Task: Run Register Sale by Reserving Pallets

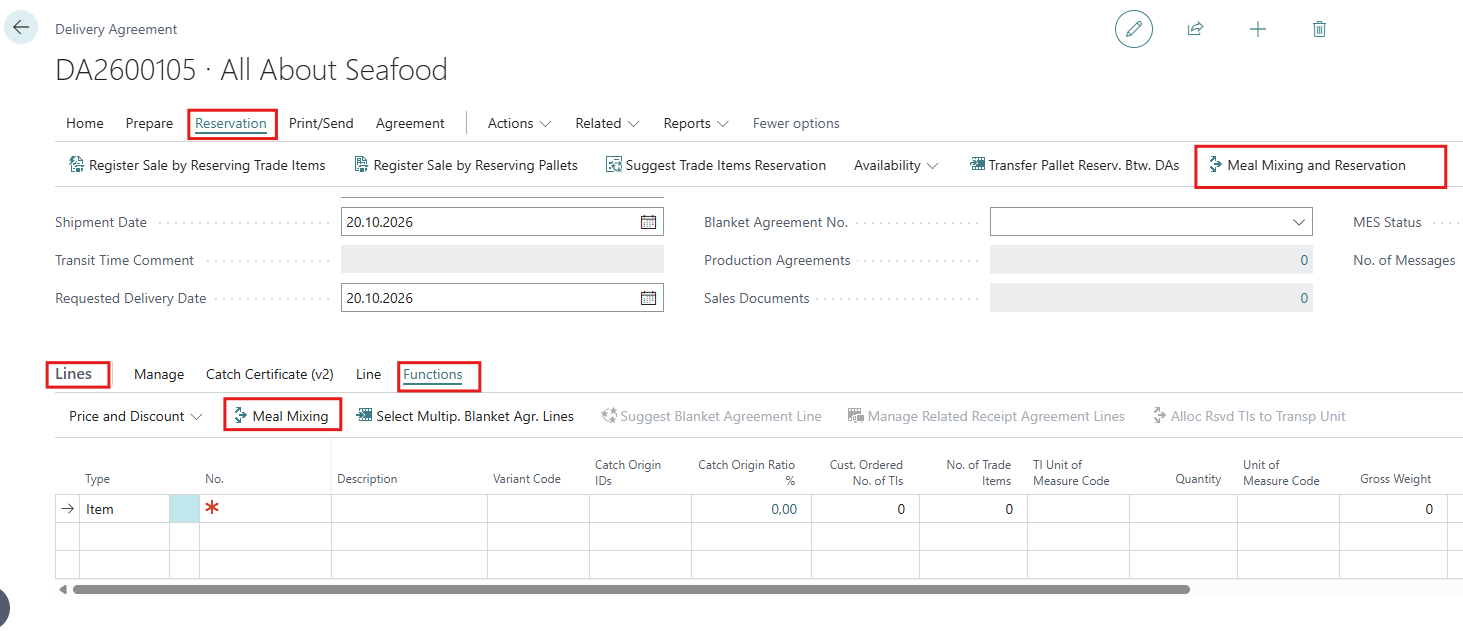Action: [x=466, y=165]
